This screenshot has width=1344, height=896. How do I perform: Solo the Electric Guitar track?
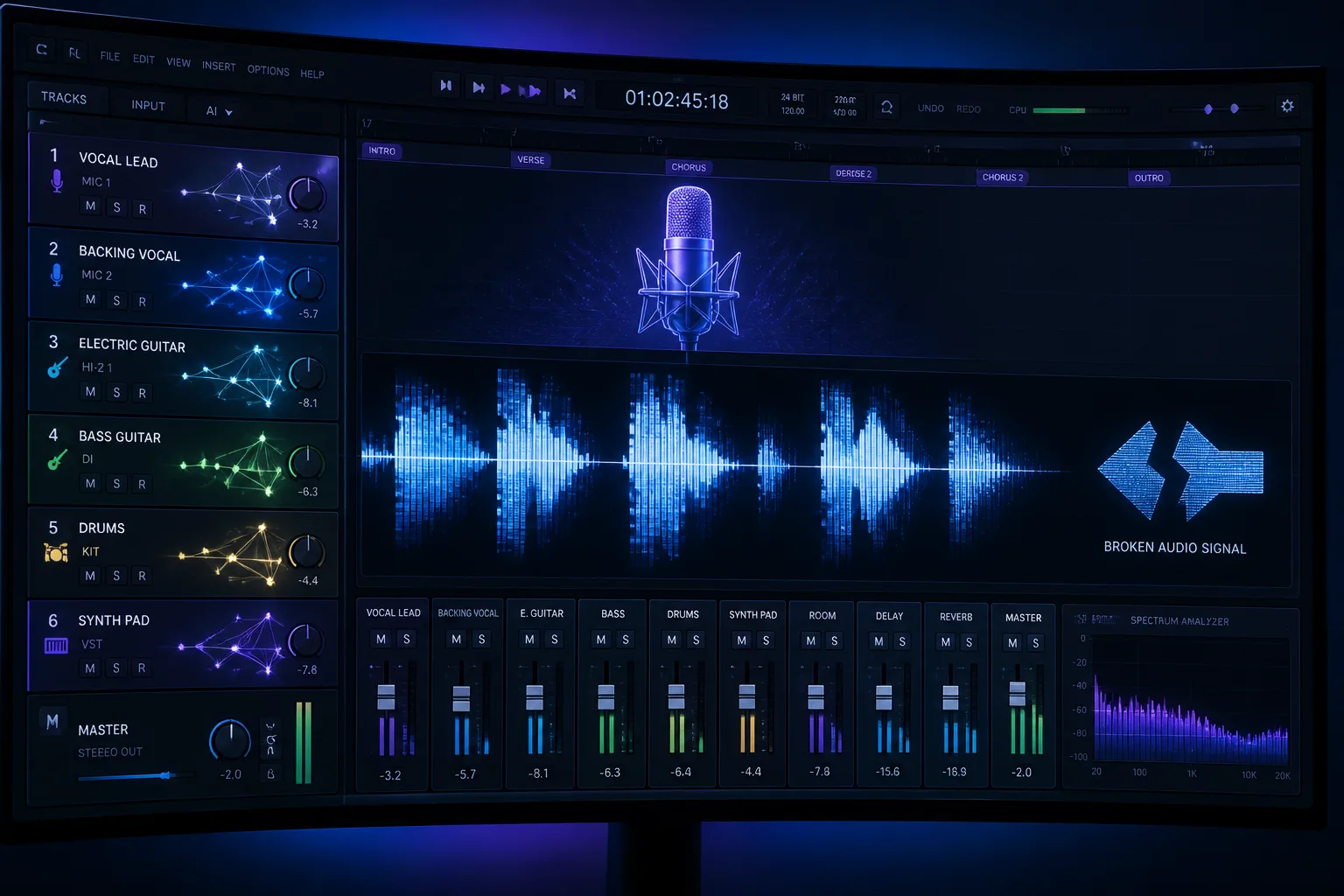click(116, 393)
